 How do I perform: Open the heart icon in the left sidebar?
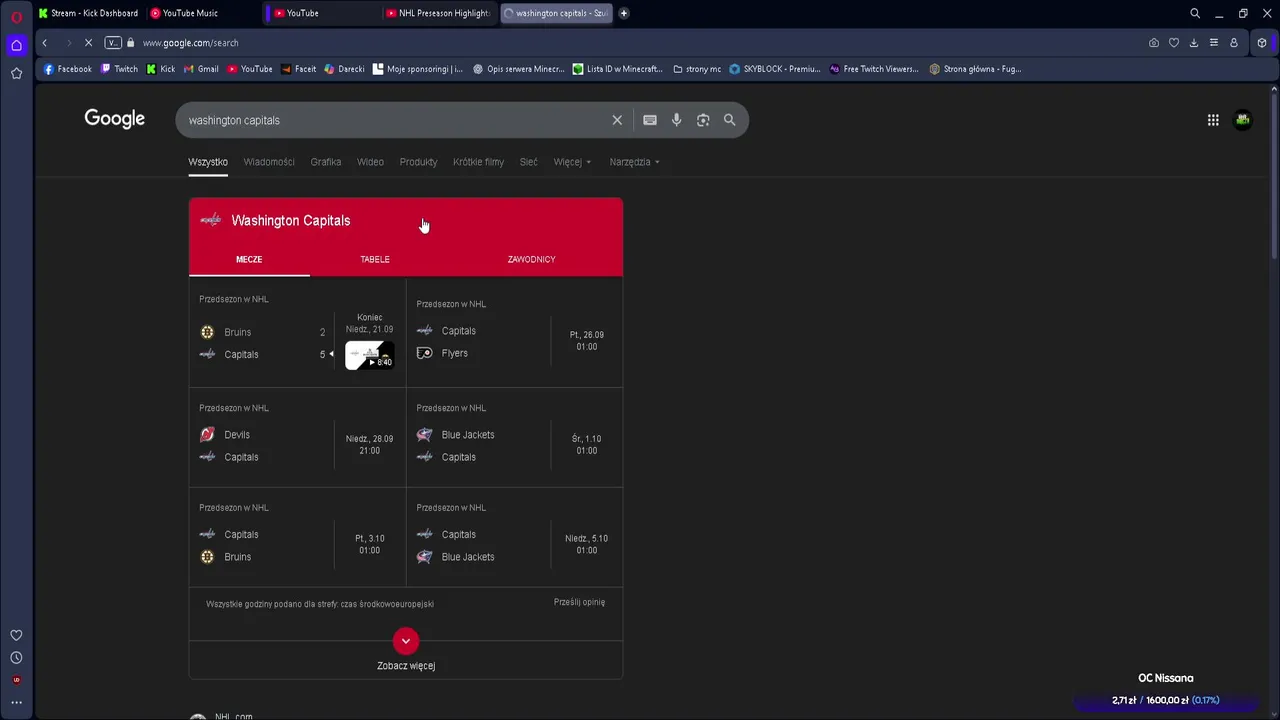tap(16, 635)
